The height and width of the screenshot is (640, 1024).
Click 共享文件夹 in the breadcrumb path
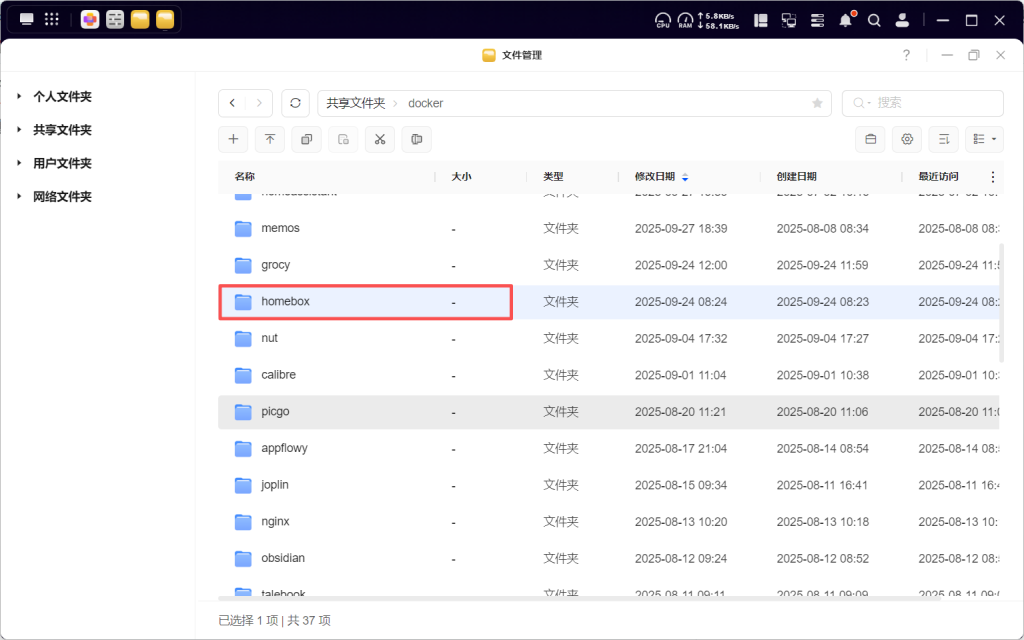coord(355,103)
